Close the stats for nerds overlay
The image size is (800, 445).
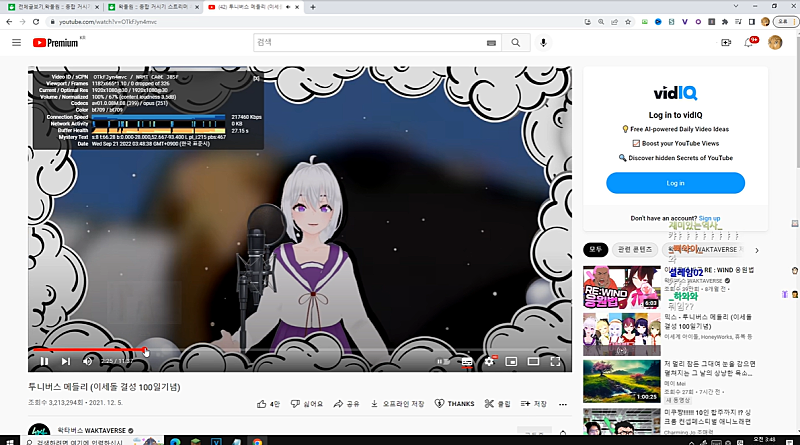[x=257, y=78]
